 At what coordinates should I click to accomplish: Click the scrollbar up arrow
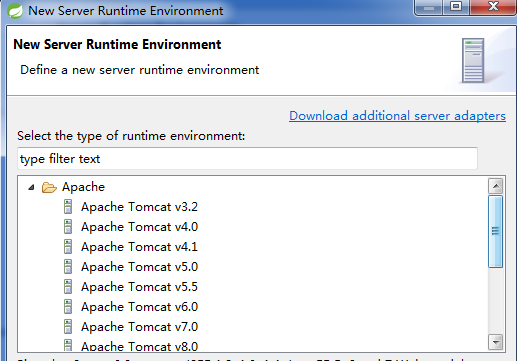point(496,186)
